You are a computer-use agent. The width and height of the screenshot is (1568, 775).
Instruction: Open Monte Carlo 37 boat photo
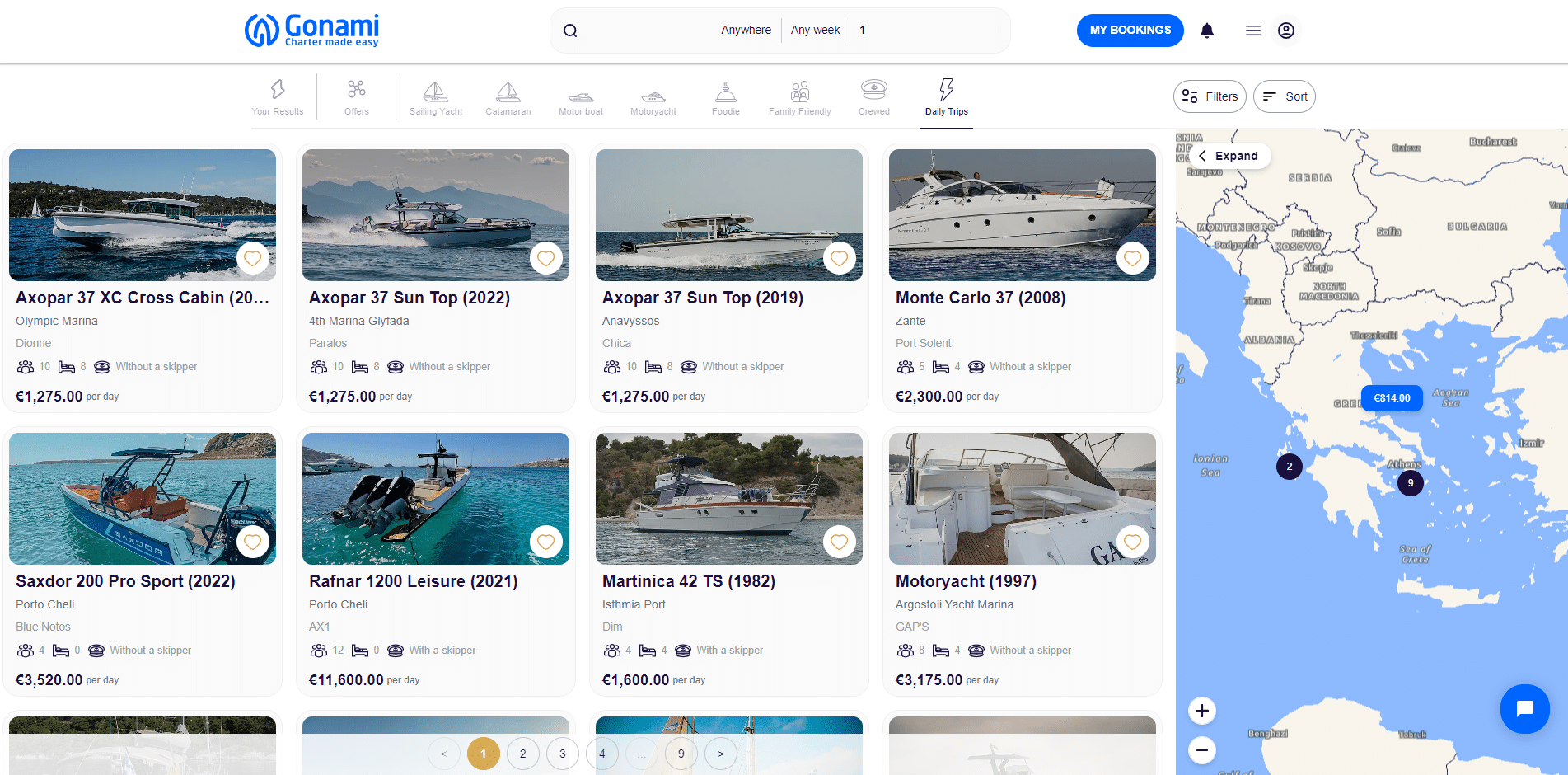tap(1023, 215)
